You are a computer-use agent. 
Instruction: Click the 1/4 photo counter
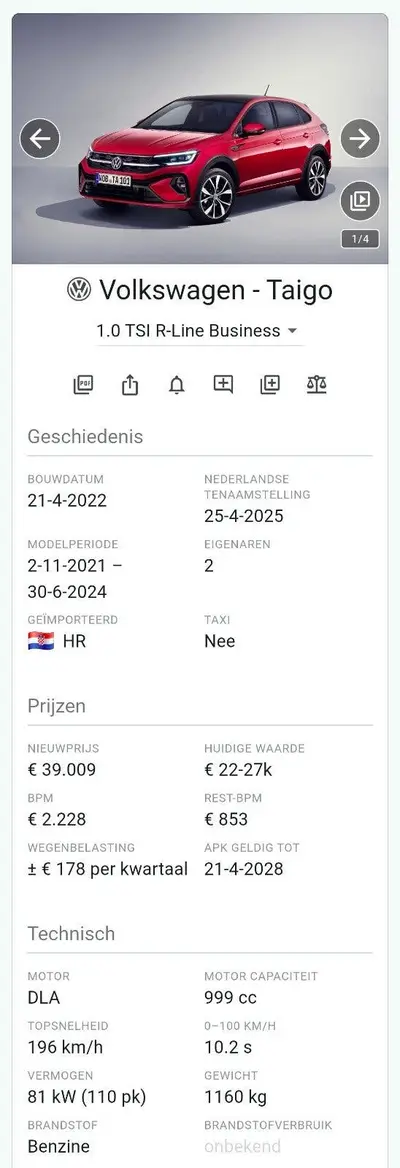[361, 239]
